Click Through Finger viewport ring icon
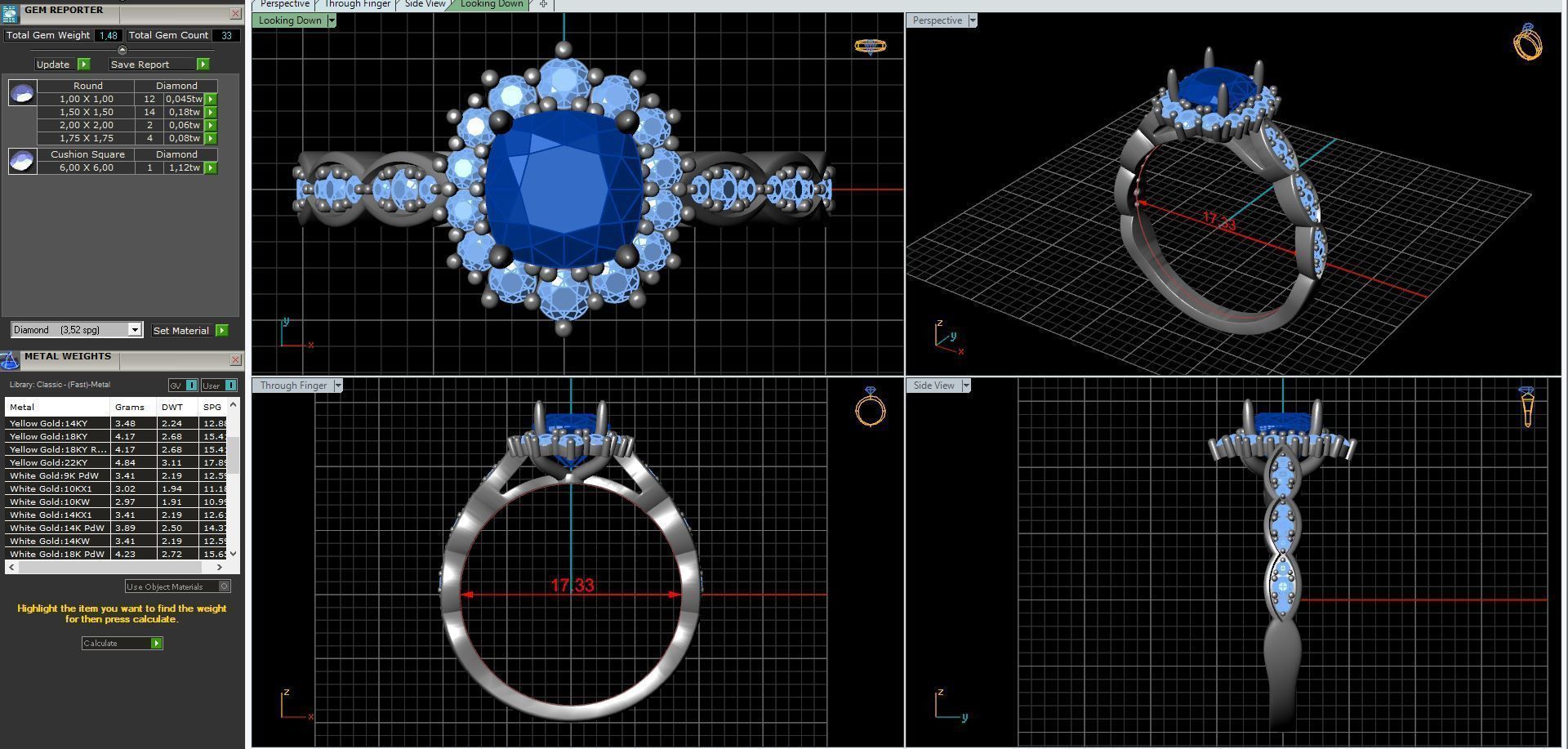 click(871, 406)
